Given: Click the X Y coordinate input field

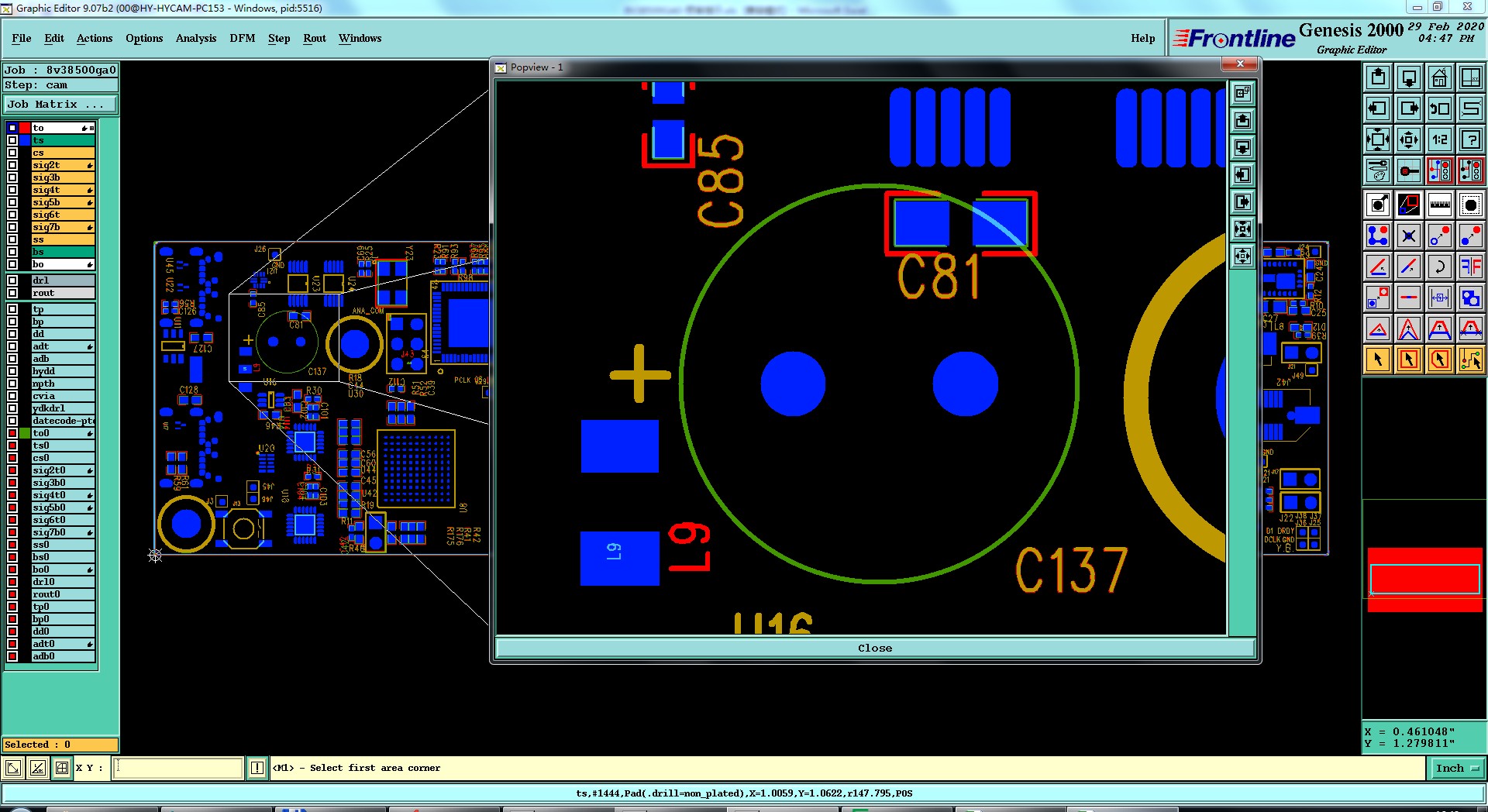Looking at the screenshot, I should (x=178, y=768).
